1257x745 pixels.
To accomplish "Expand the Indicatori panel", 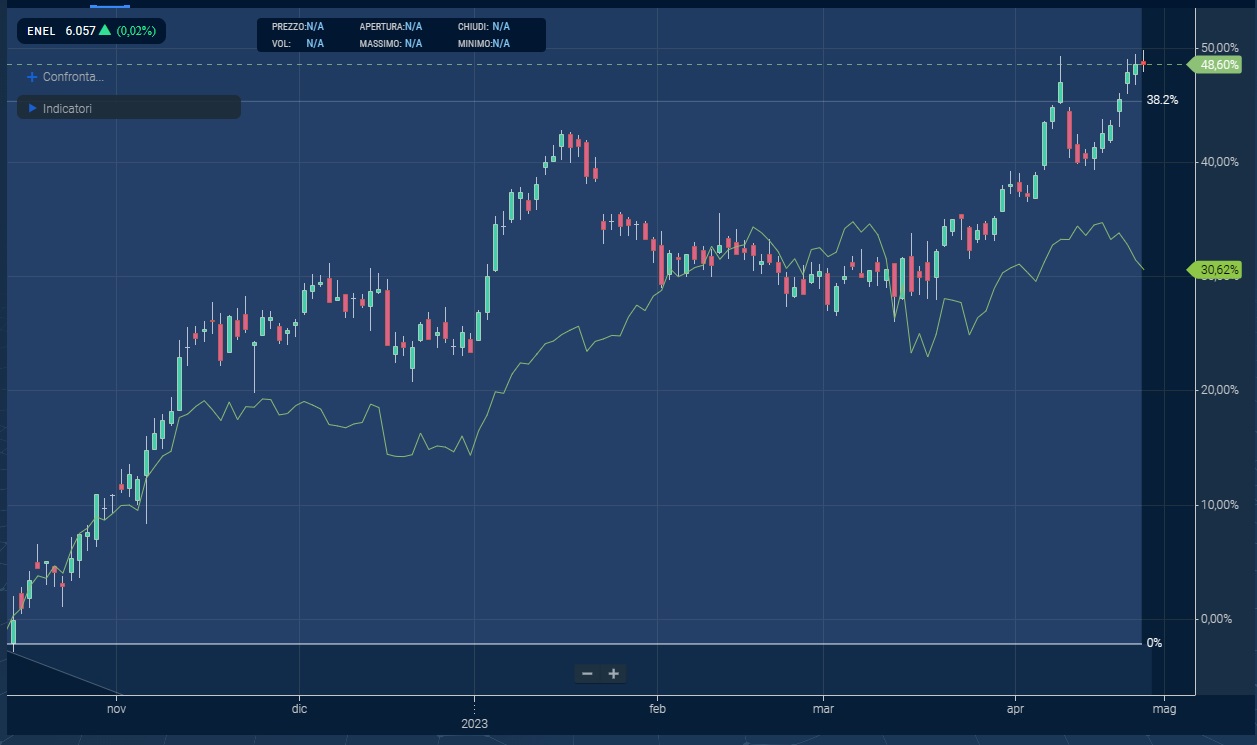I will tap(129, 107).
